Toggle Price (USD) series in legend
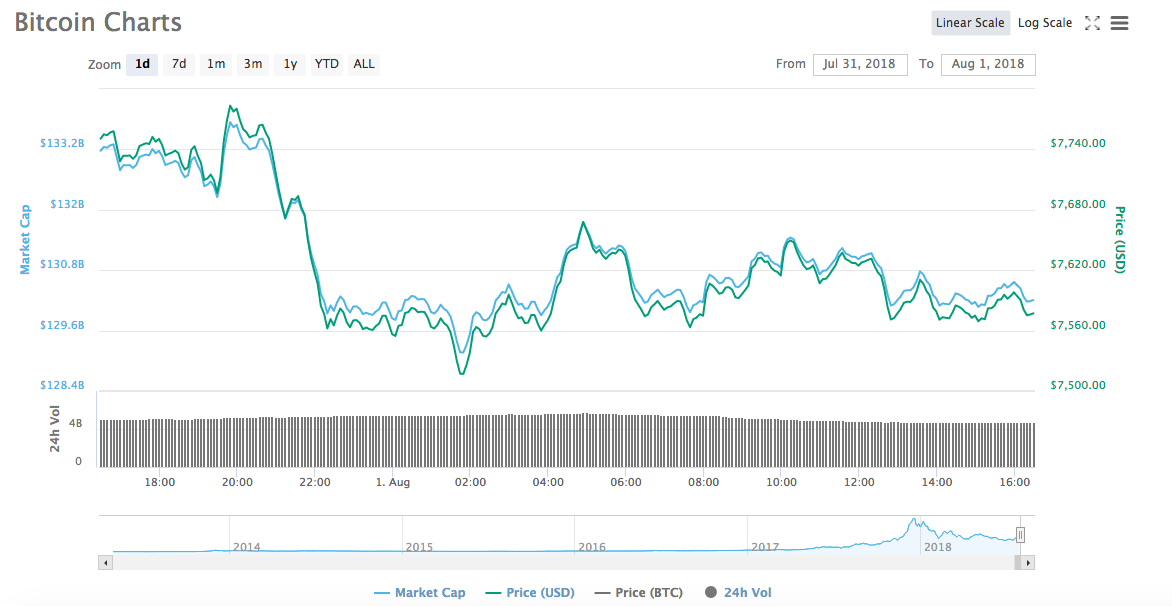This screenshot has width=1172, height=606. coord(530,593)
